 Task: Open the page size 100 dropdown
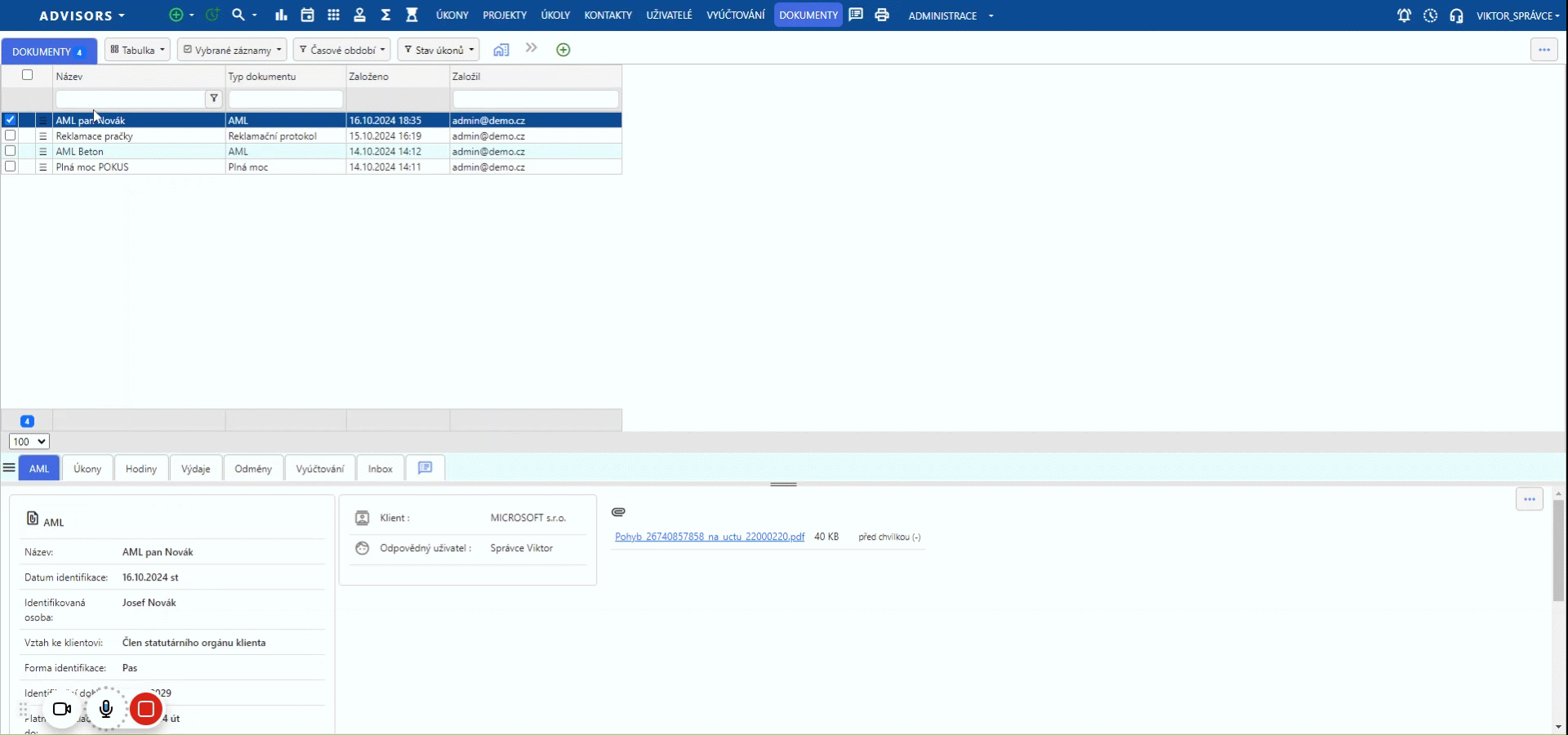pyautogui.click(x=29, y=442)
